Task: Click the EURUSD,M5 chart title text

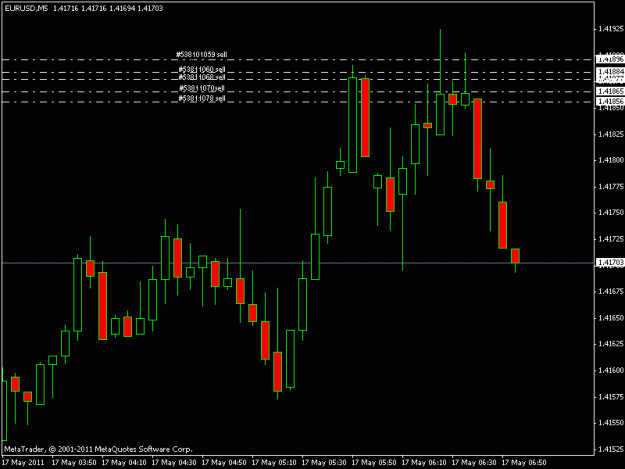Action: pyautogui.click(x=26, y=8)
